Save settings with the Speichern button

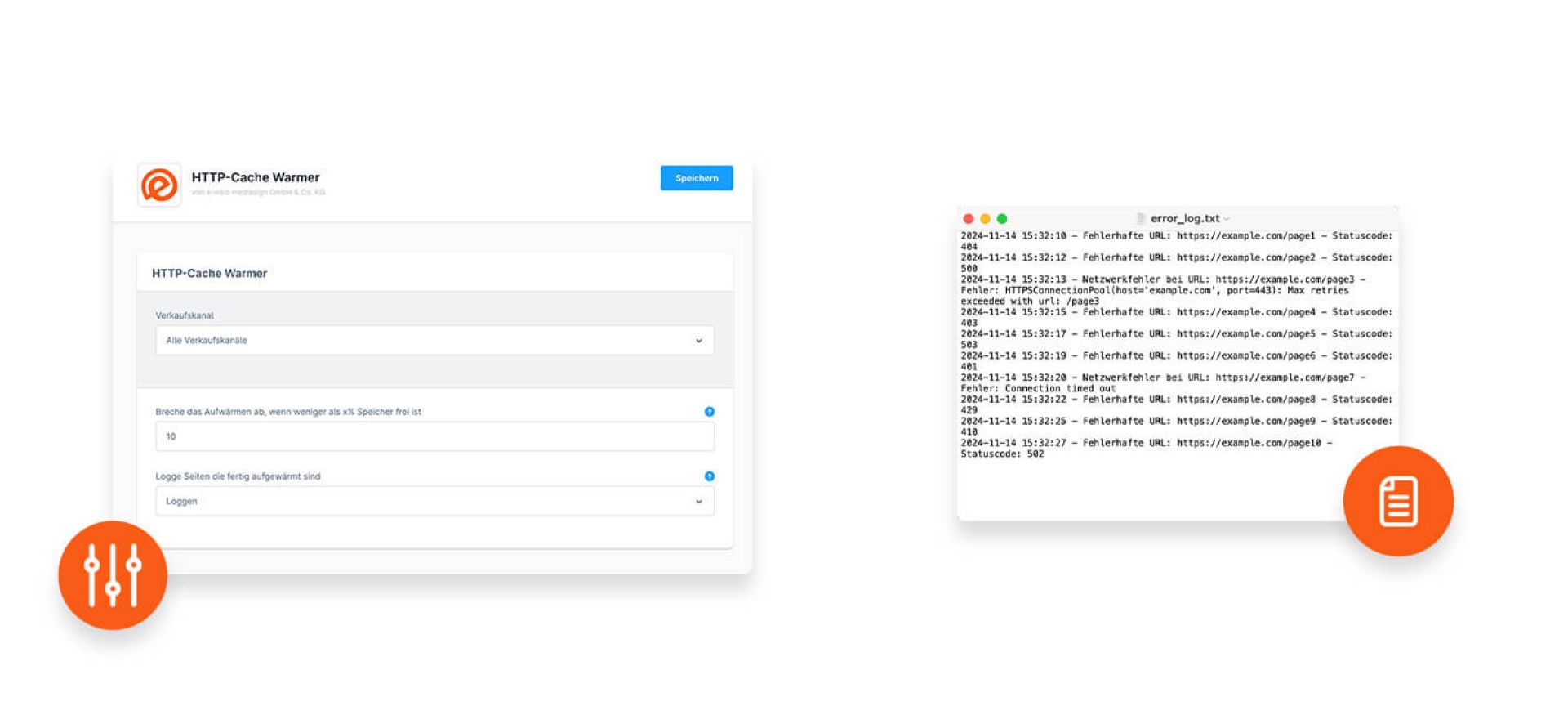pos(696,178)
